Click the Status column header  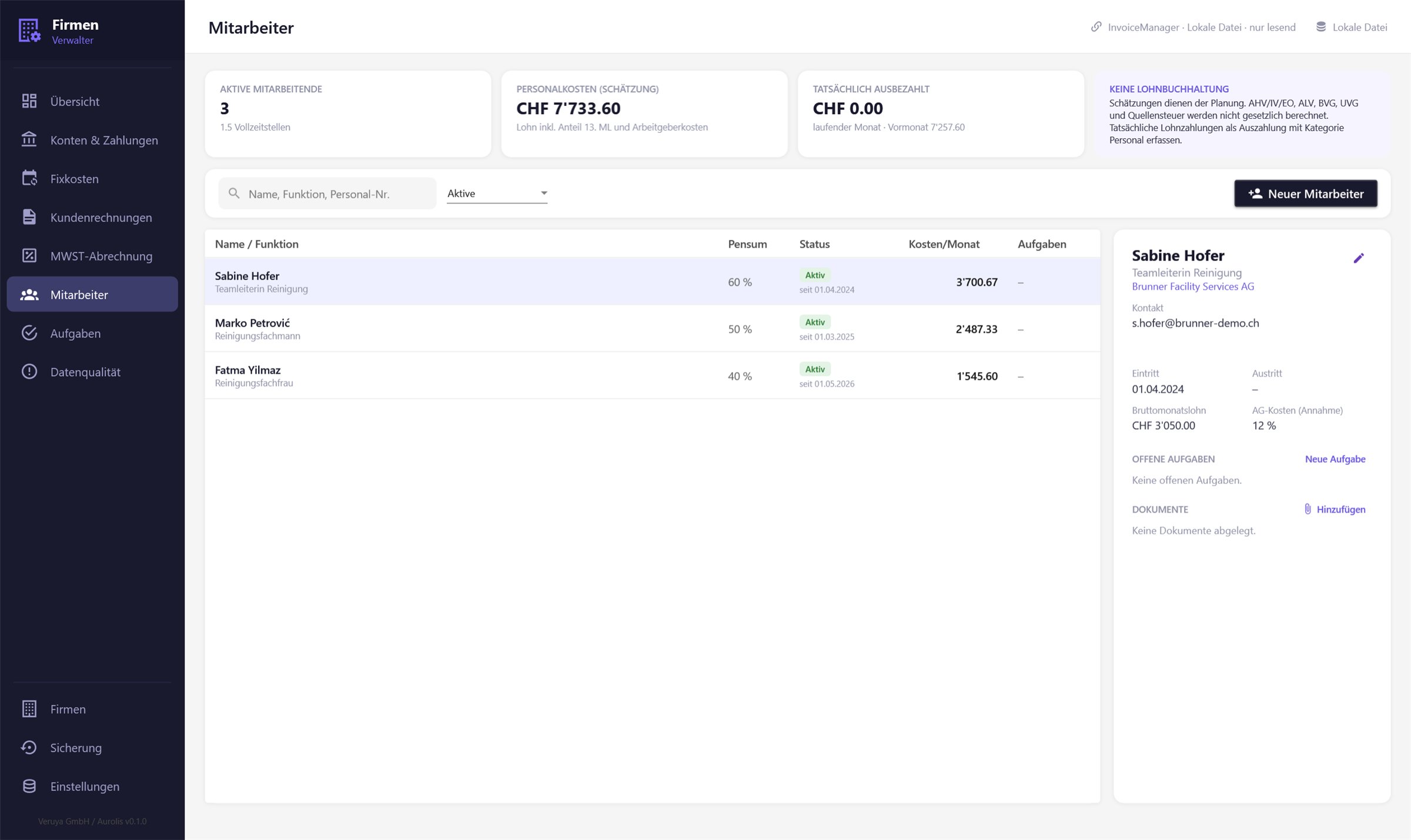[814, 244]
